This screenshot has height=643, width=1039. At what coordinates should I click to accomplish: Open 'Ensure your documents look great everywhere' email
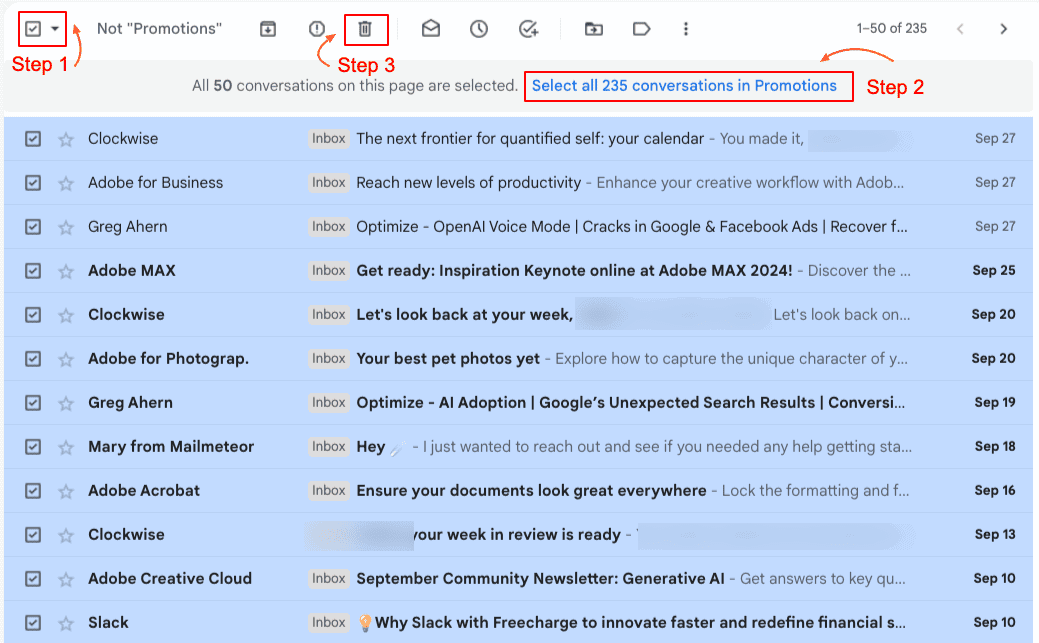(x=531, y=491)
